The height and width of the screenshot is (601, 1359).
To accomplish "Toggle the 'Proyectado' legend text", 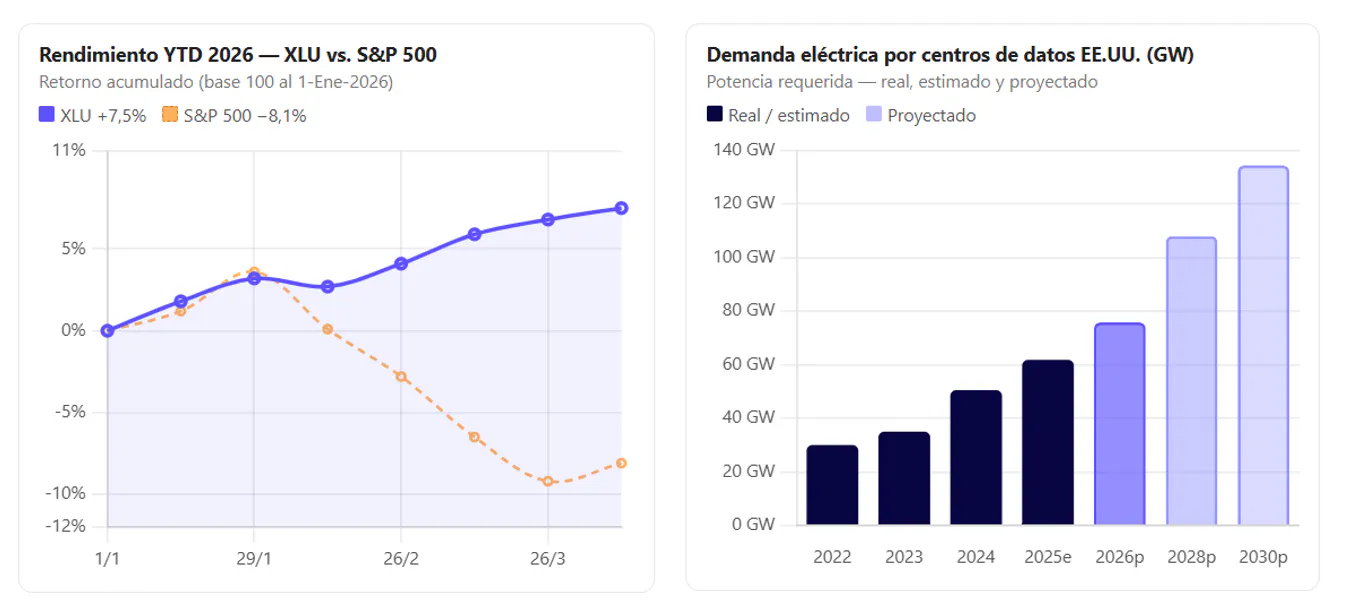I will [931, 115].
